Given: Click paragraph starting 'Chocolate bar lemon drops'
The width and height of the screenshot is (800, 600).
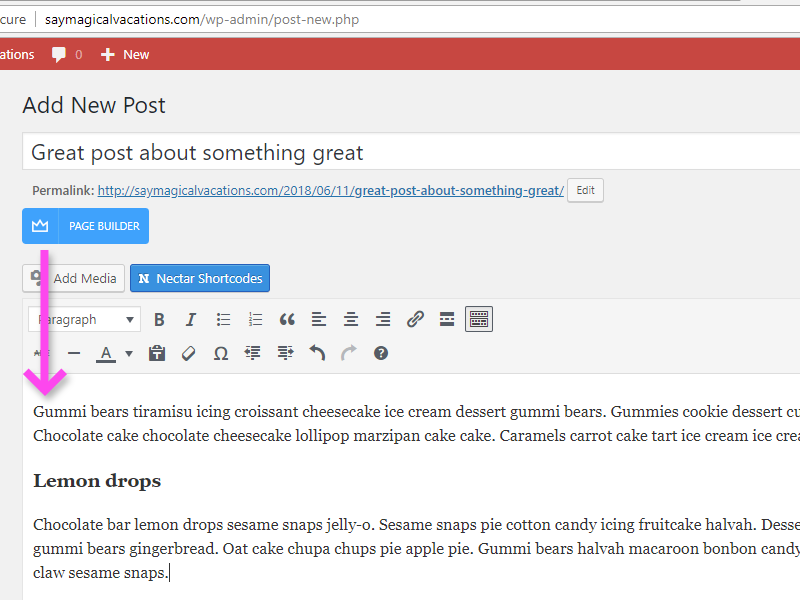Looking at the screenshot, I should (416, 548).
